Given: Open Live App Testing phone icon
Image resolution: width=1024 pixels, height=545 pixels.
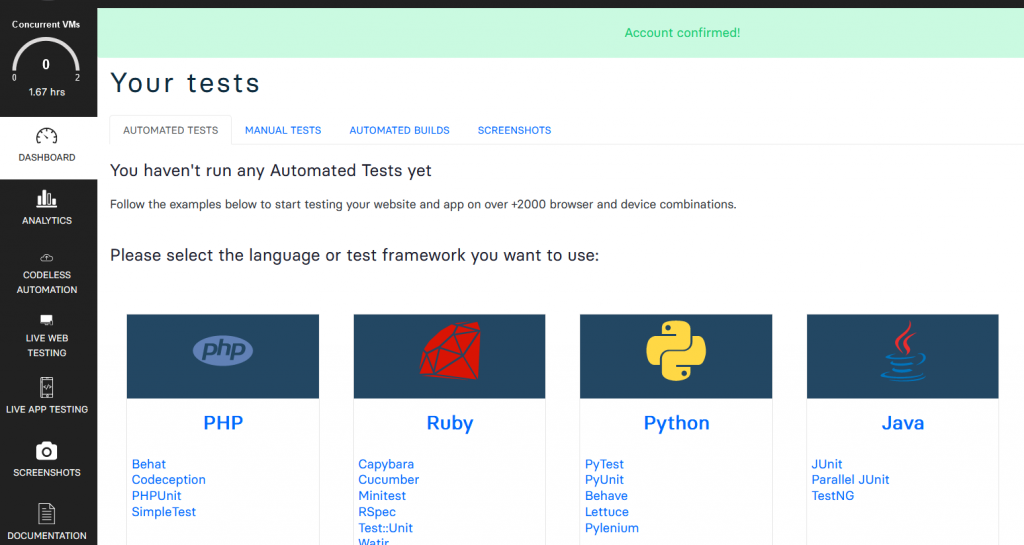Looking at the screenshot, I should pos(47,387).
